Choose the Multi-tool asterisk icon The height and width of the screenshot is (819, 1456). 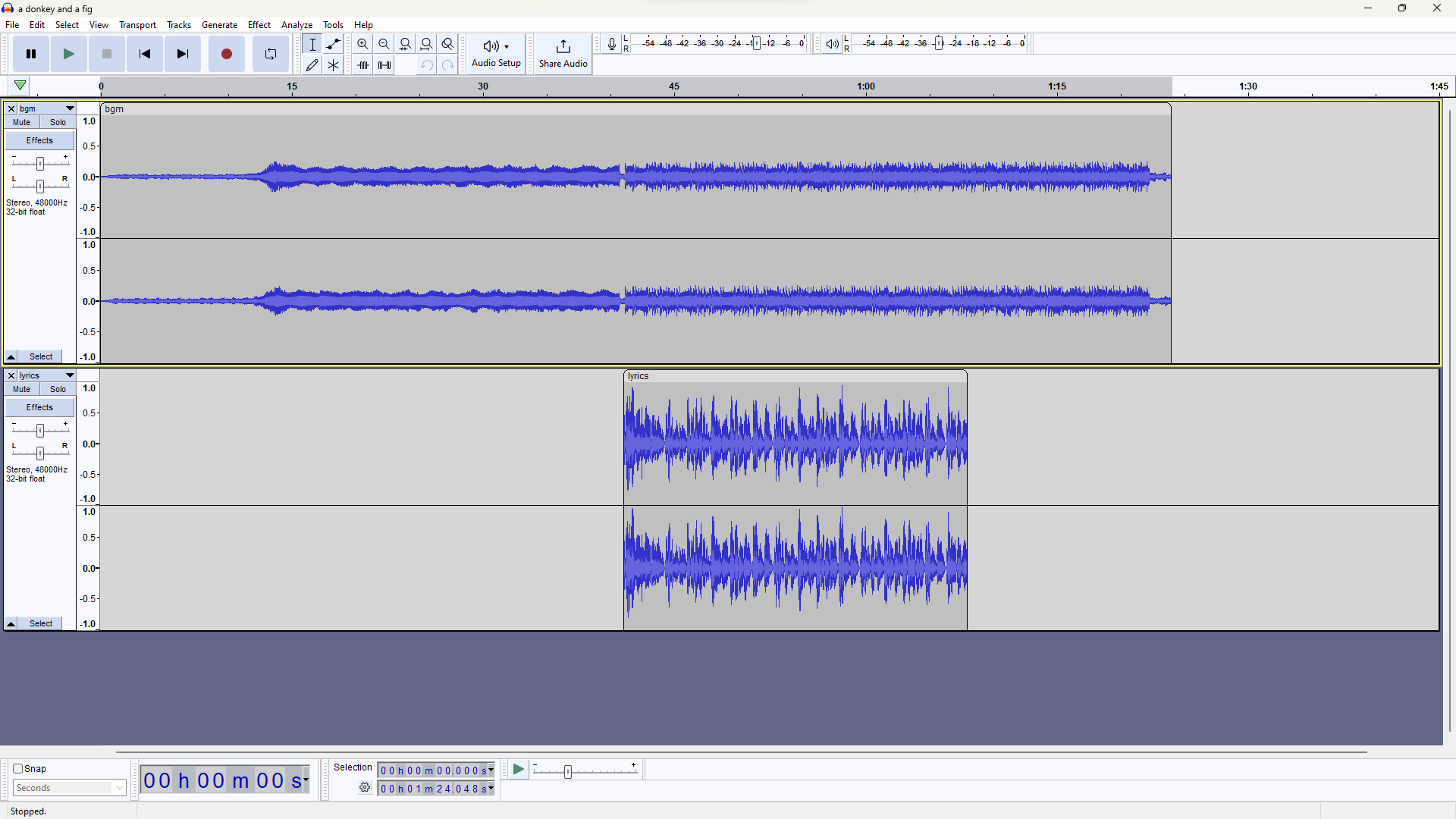[x=333, y=65]
